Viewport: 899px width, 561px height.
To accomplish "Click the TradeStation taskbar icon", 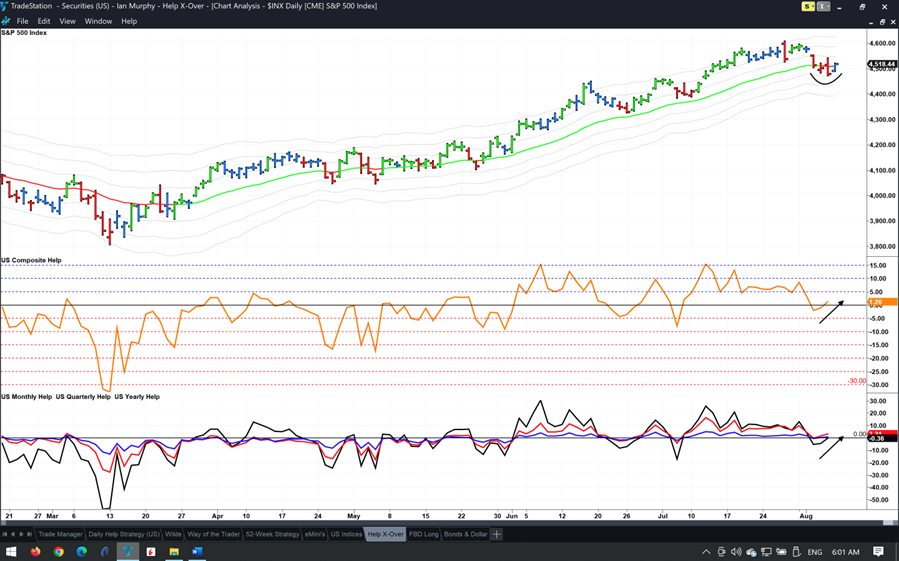I will pyautogui.click(x=128, y=552).
